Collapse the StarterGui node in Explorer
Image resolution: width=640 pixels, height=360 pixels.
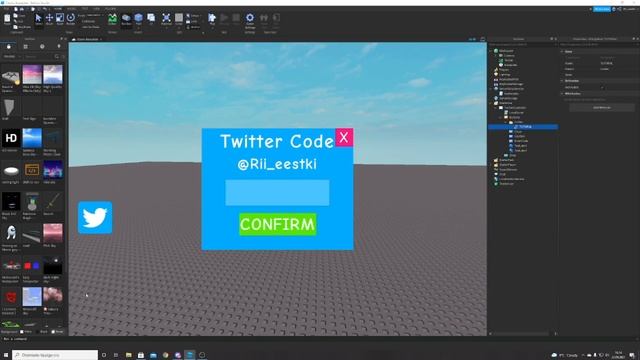tap(491, 103)
